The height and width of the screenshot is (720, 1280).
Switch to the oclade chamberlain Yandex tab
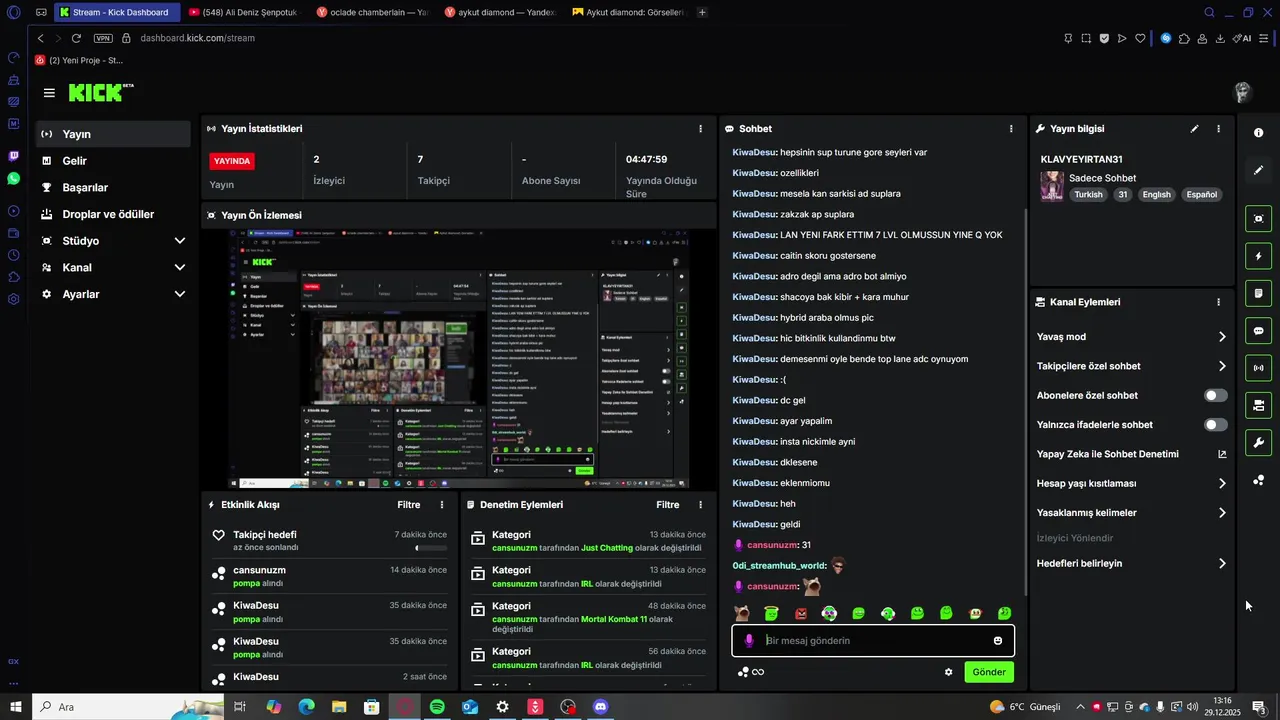(372, 12)
